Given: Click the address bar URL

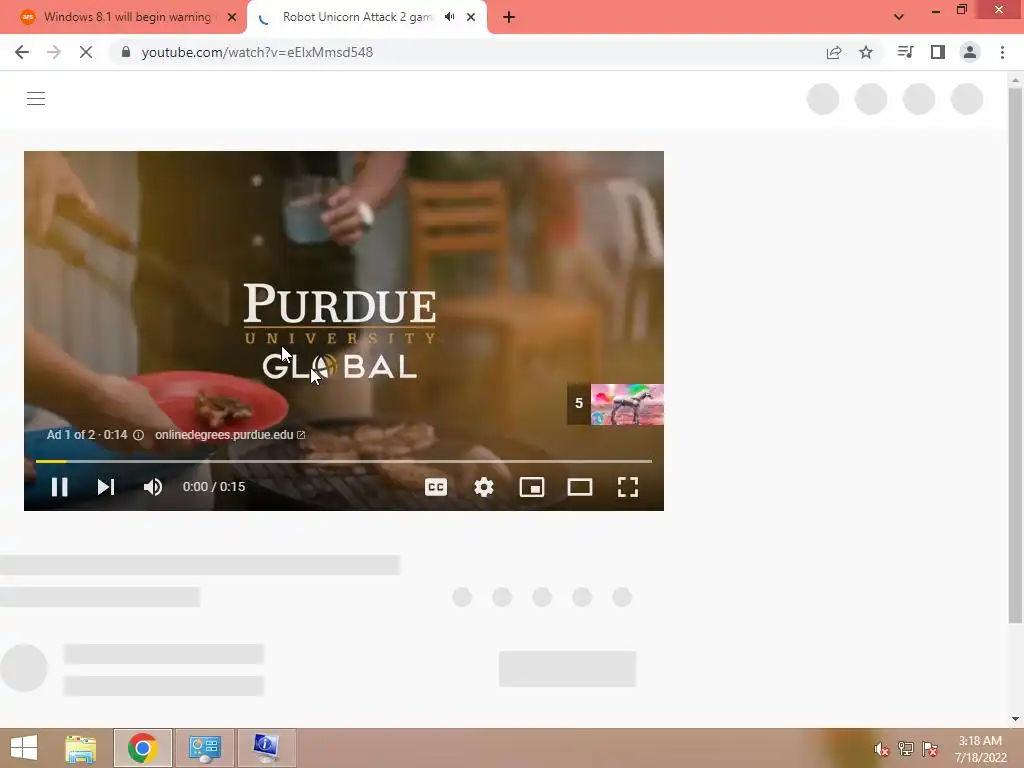Looking at the screenshot, I should point(257,52).
